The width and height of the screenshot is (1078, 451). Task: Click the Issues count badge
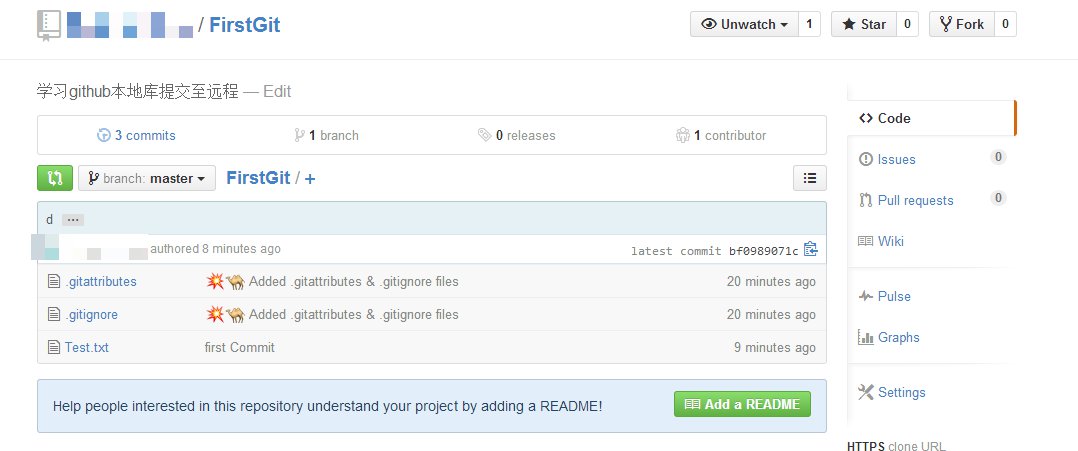pyautogui.click(x=998, y=157)
